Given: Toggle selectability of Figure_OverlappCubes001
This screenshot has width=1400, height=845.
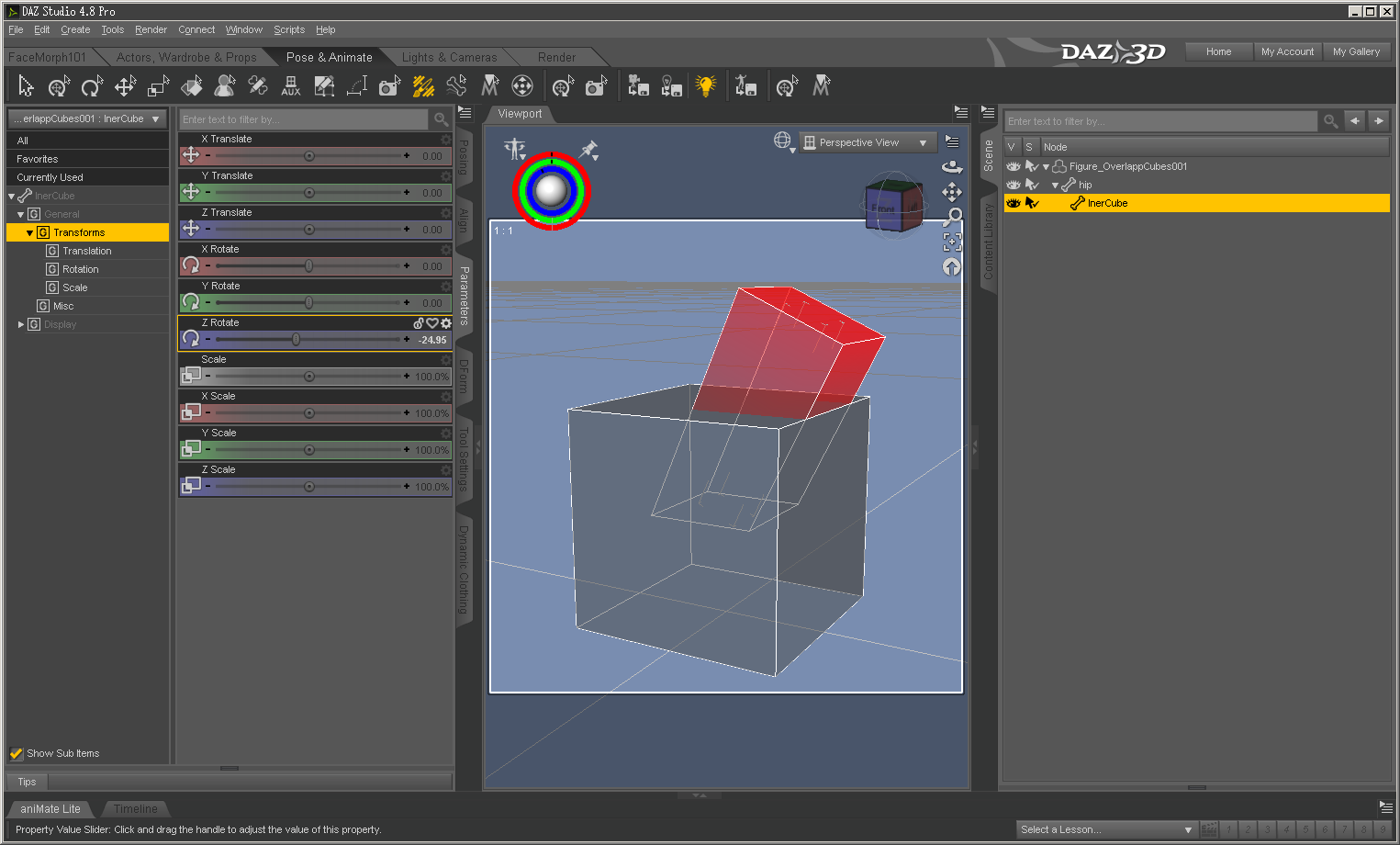Looking at the screenshot, I should click(1032, 166).
